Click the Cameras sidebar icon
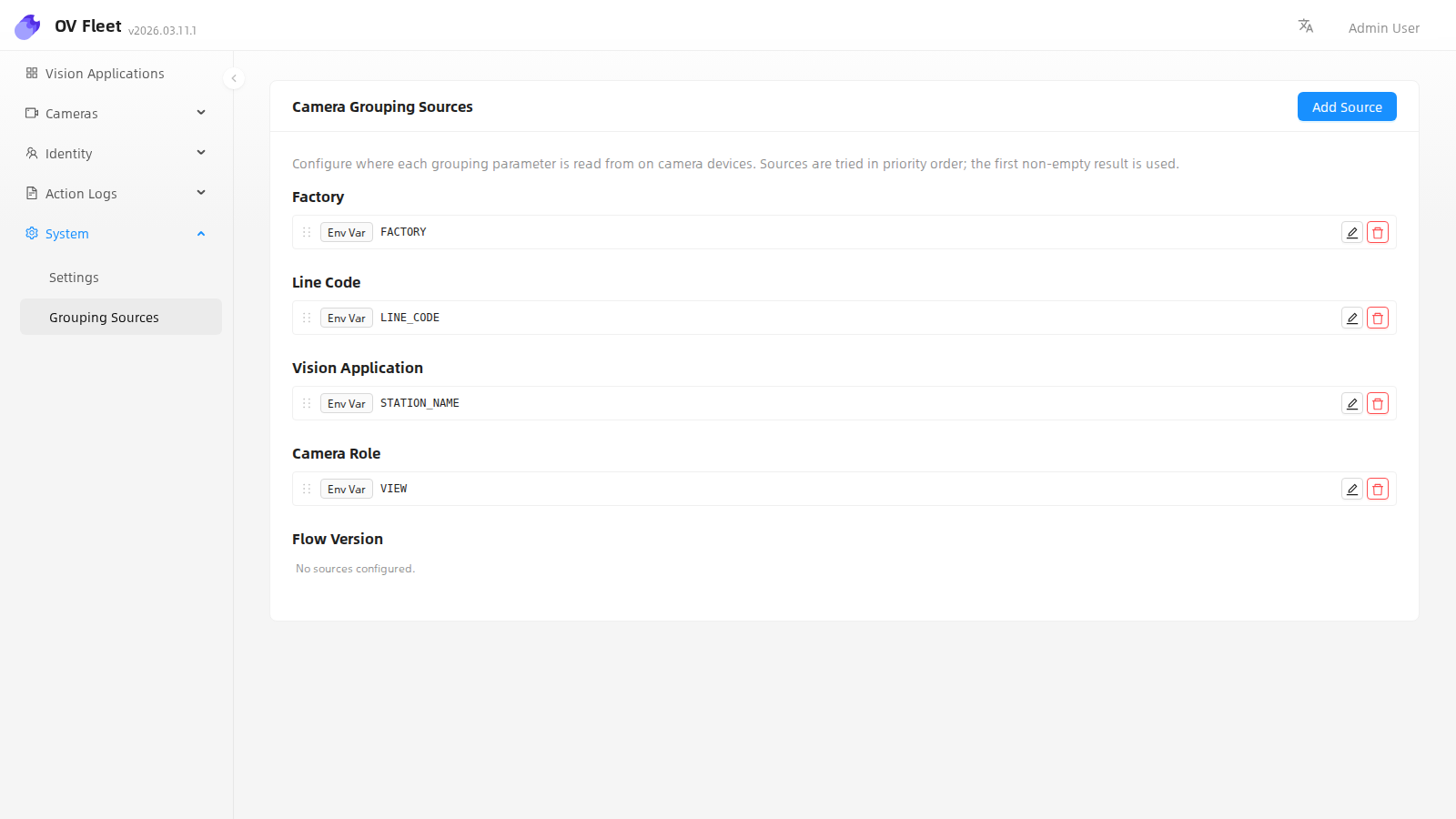This screenshot has width=1456, height=819. (32, 113)
